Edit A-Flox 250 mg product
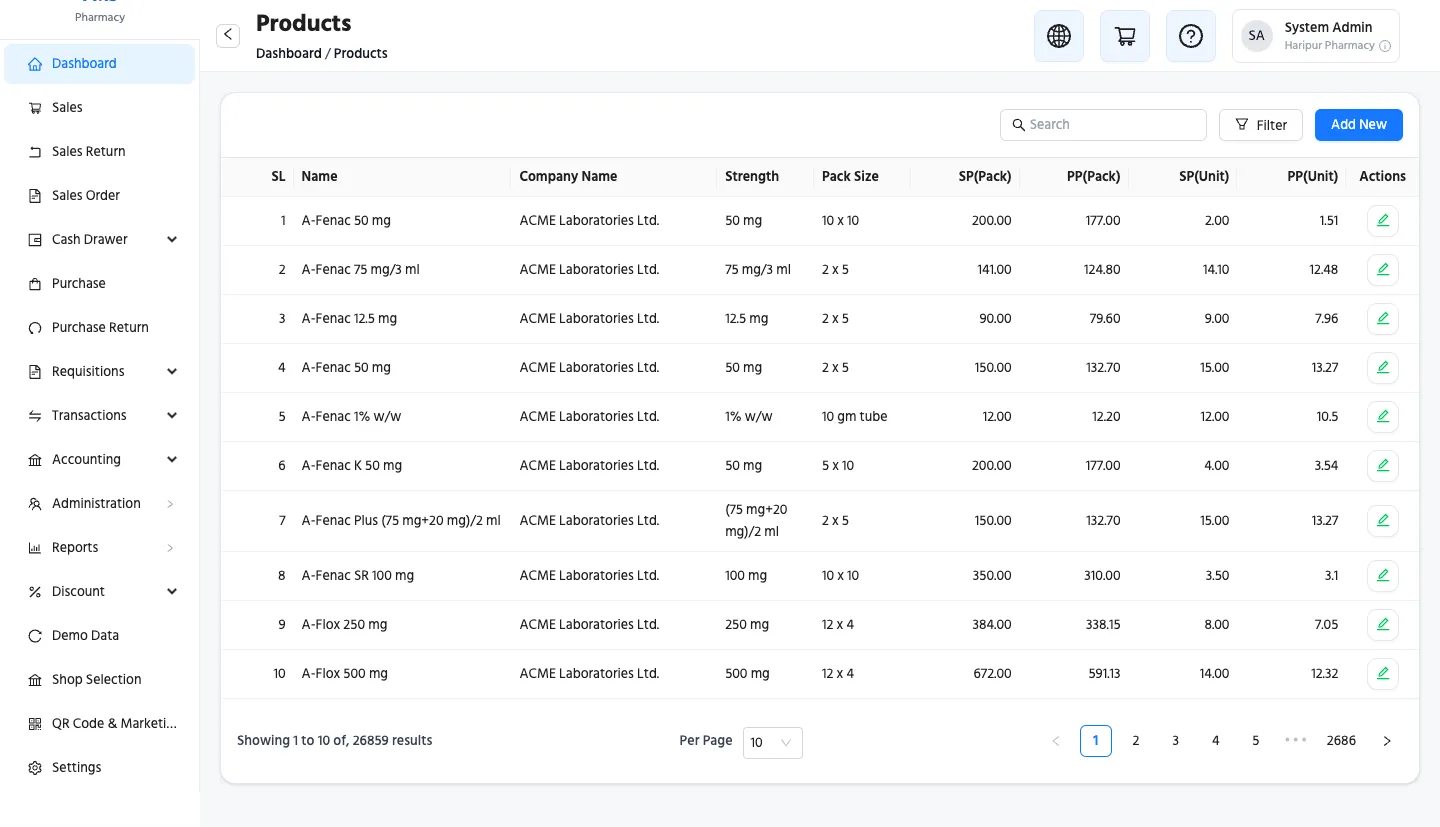Screen dimensions: 1440x827 pos(1383,625)
